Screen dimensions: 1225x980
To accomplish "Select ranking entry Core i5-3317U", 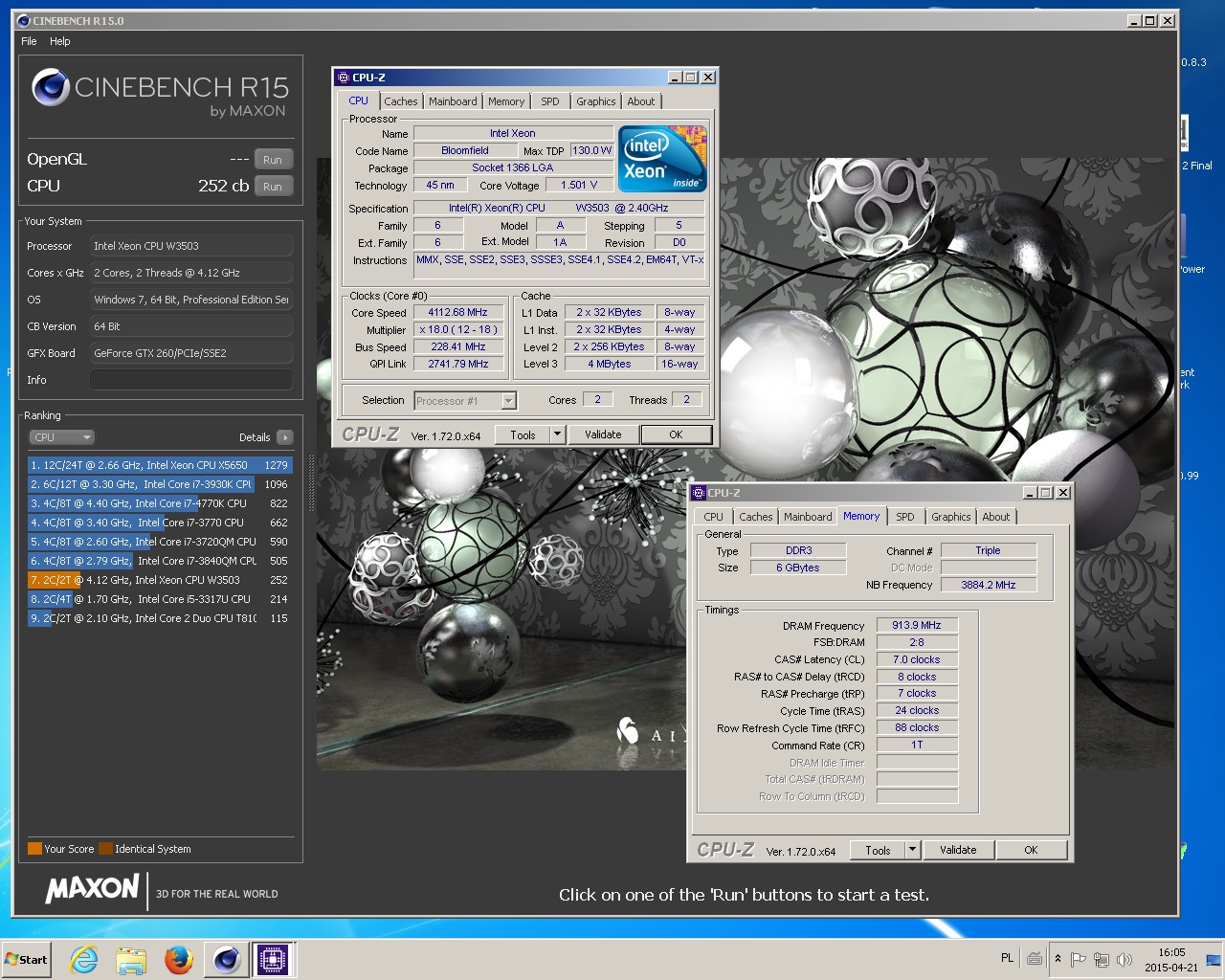I will pos(160,599).
